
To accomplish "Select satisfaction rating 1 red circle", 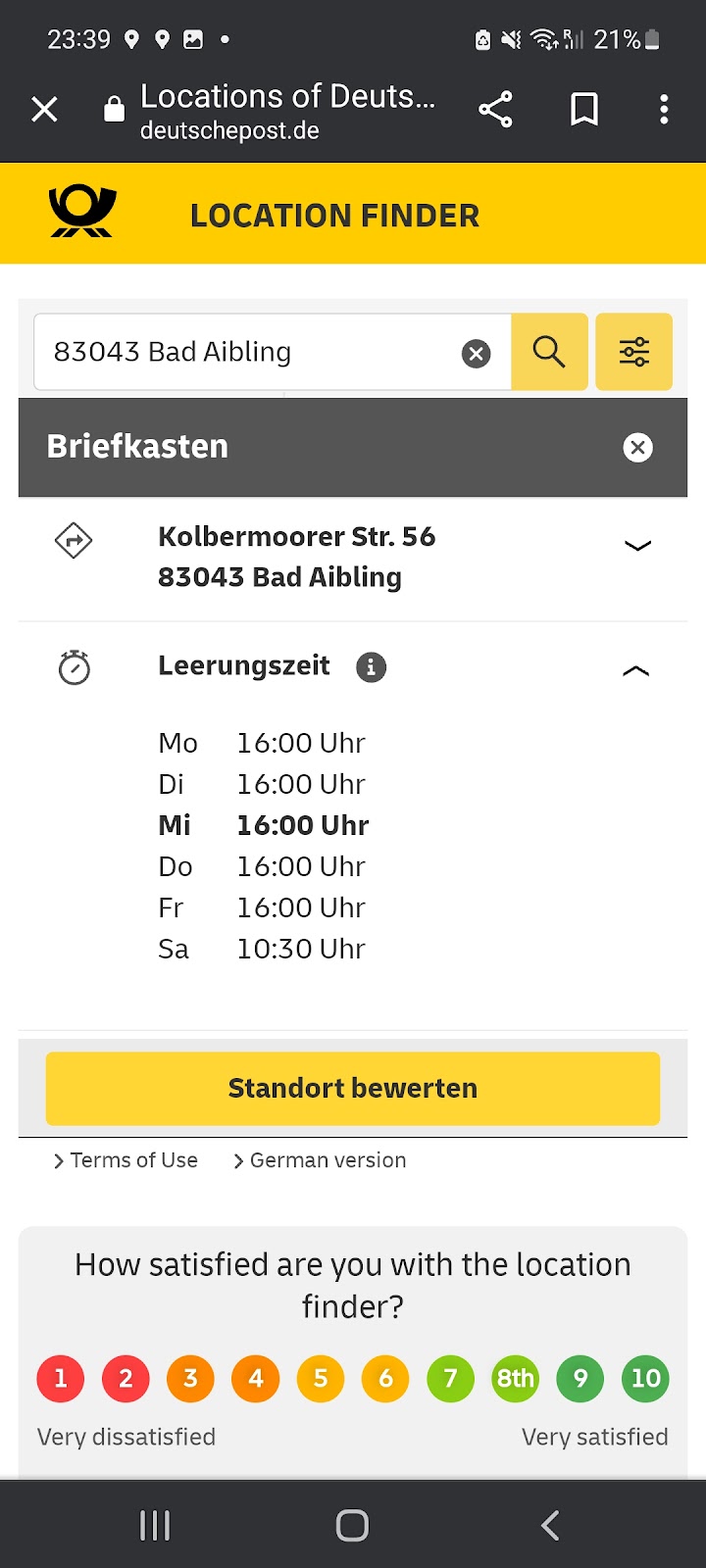I will [61, 1379].
